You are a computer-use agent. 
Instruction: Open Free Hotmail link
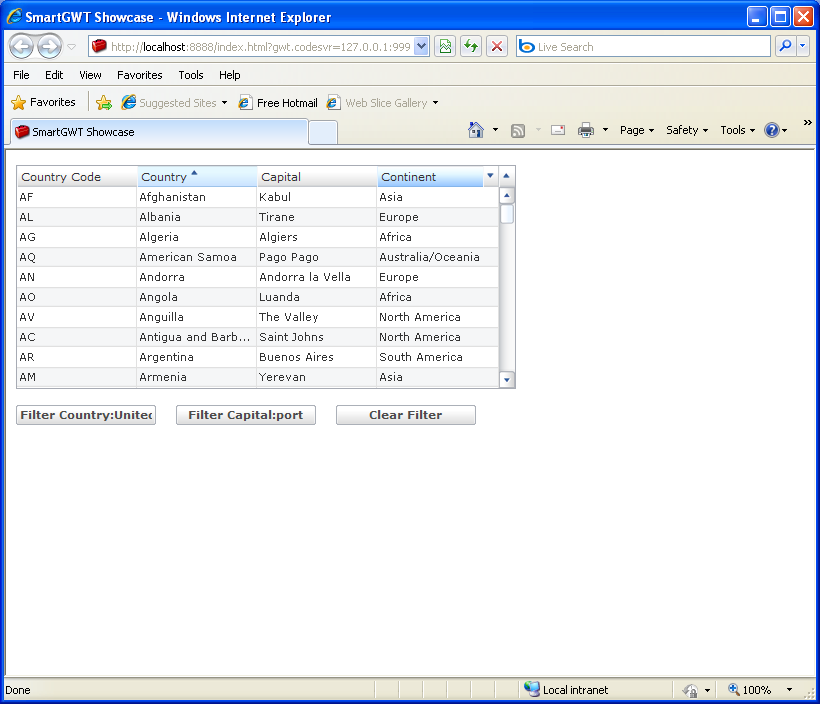pyautogui.click(x=278, y=103)
